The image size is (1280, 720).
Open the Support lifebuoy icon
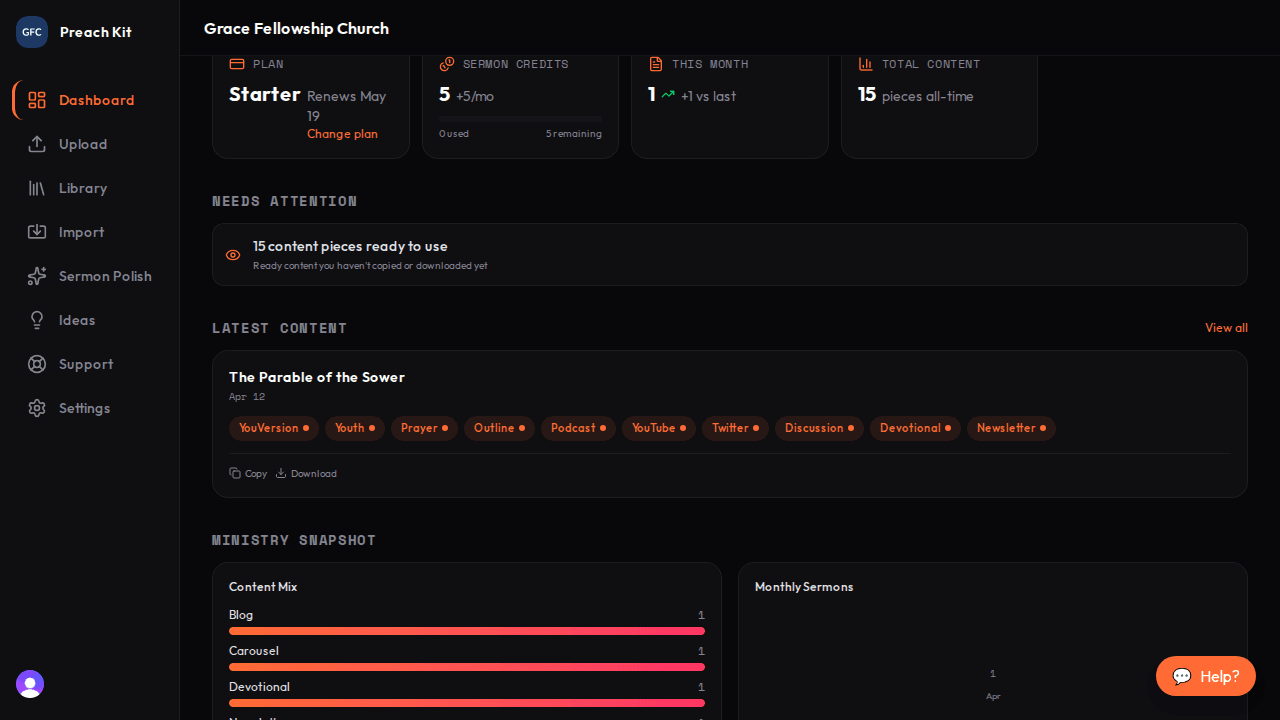[x=37, y=364]
